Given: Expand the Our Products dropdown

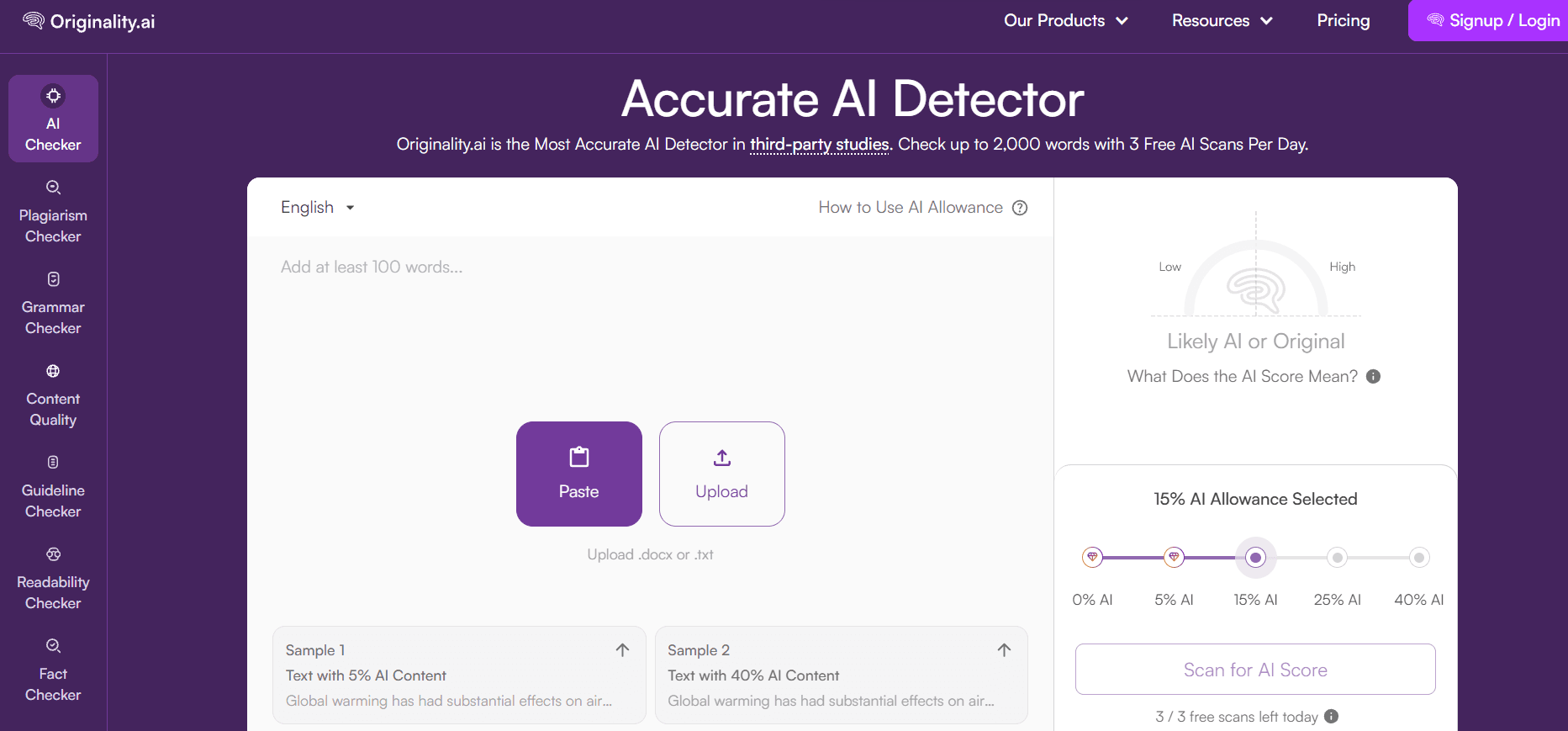Looking at the screenshot, I should (1066, 21).
